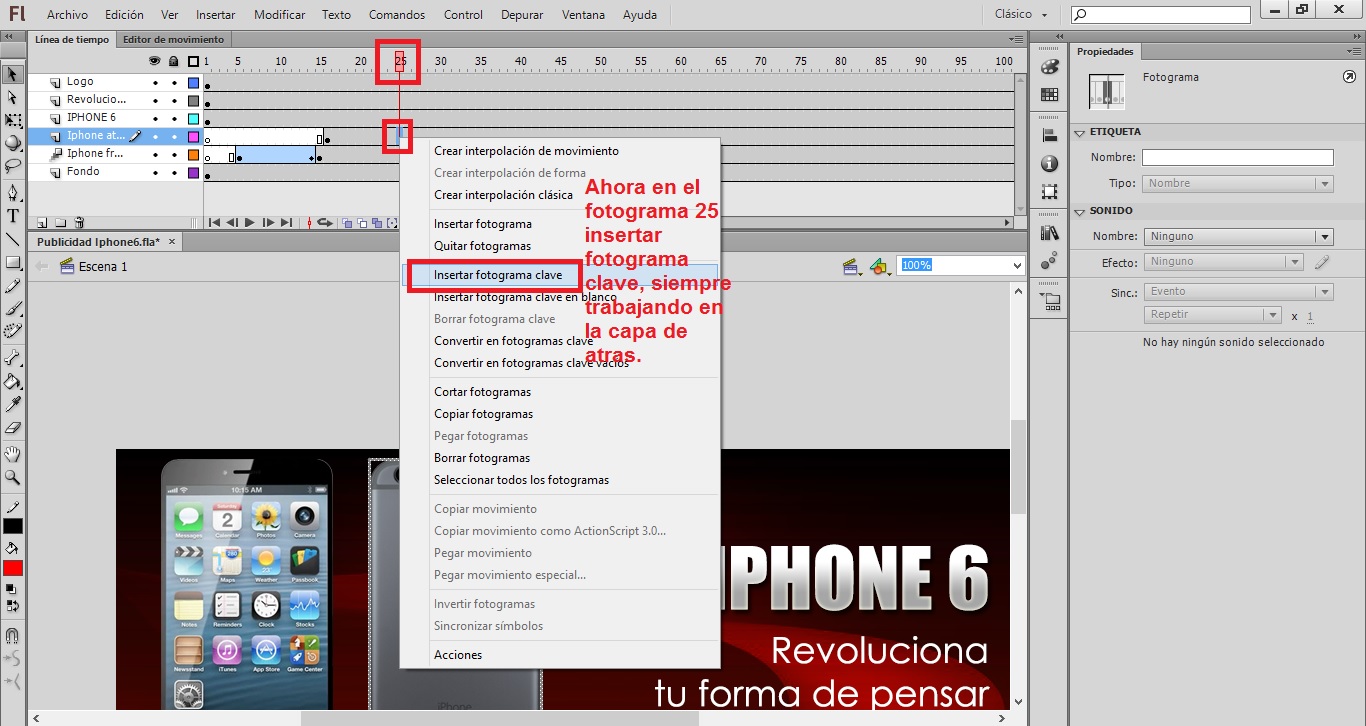Select the Subselection tool
This screenshot has width=1366, height=726.
(x=13, y=98)
